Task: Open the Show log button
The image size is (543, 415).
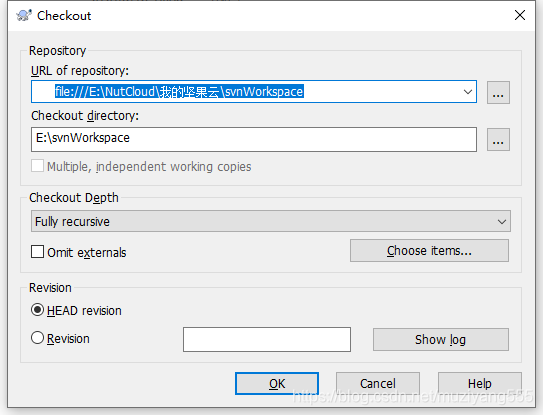Action: click(x=440, y=339)
